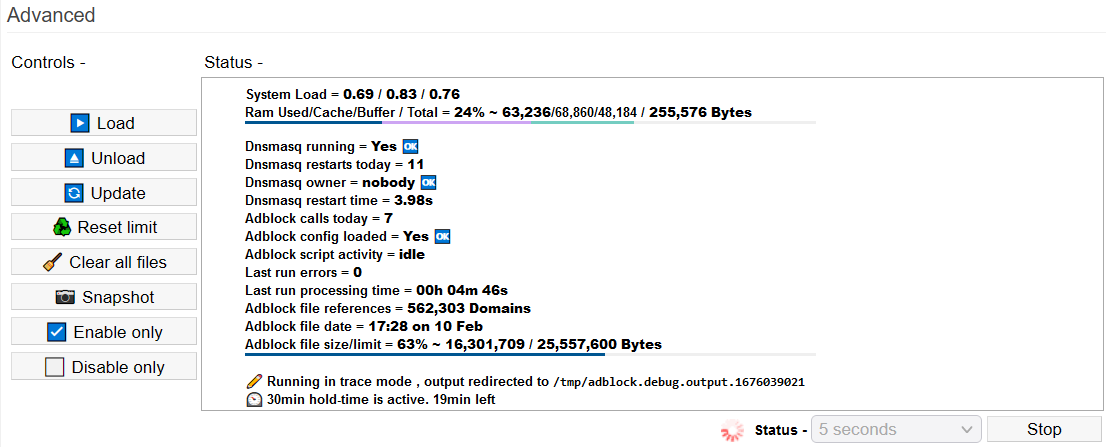Click Last run errors = 0

tap(303, 272)
